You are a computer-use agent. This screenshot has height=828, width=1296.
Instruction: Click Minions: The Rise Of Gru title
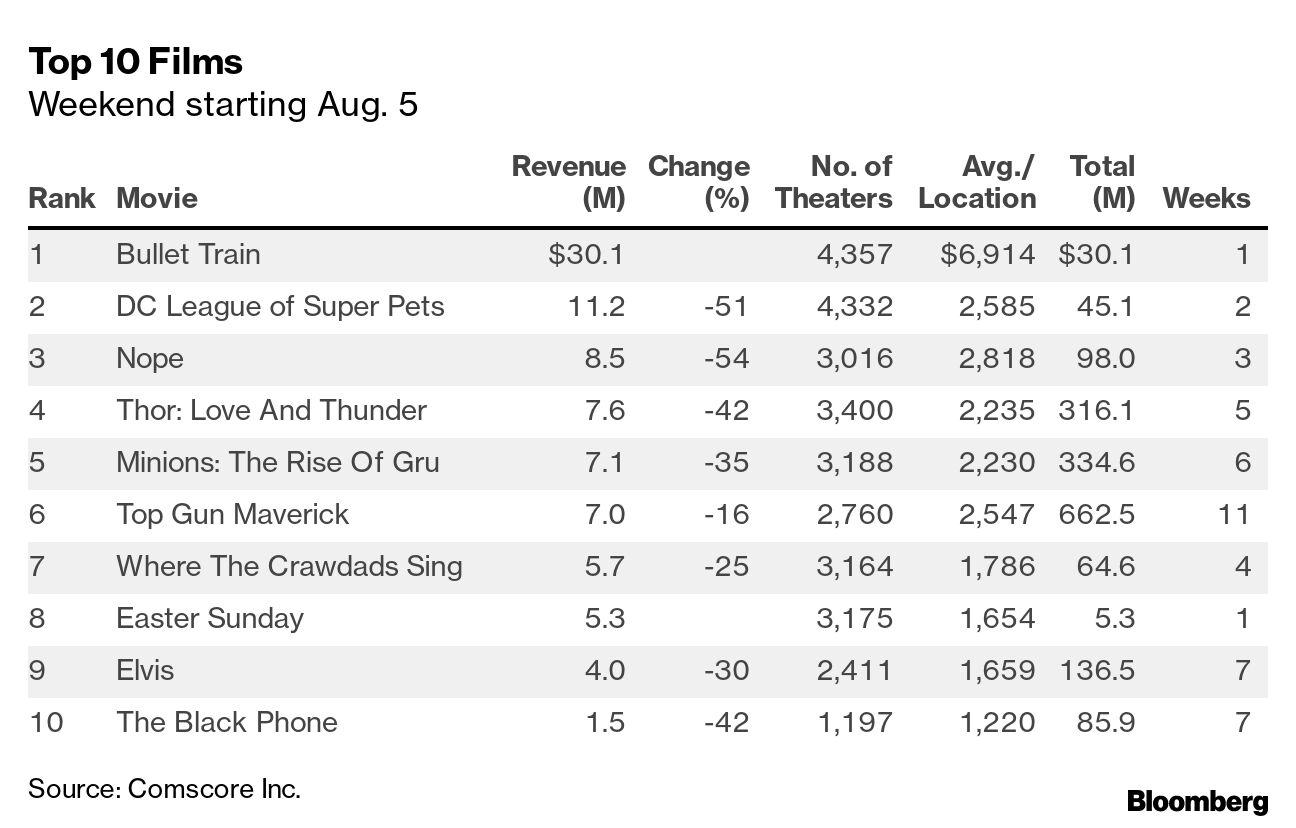point(278,462)
